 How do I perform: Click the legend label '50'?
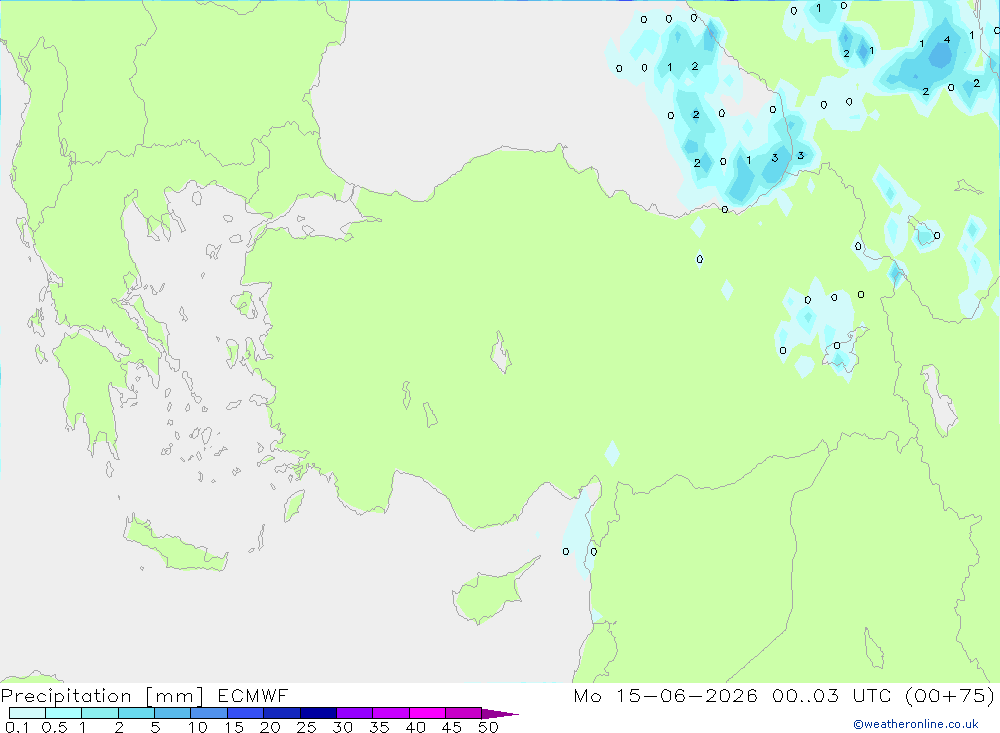tap(489, 727)
